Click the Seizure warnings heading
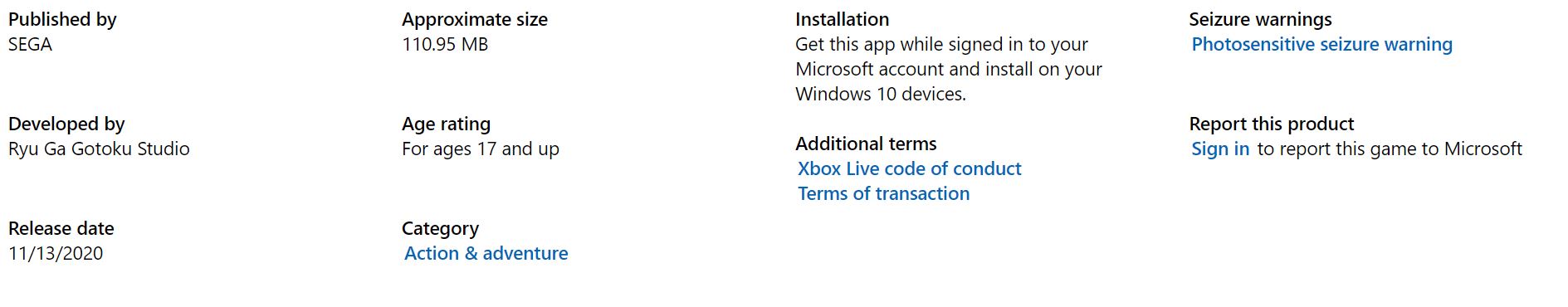This screenshot has width=1568, height=307. coord(1260,20)
